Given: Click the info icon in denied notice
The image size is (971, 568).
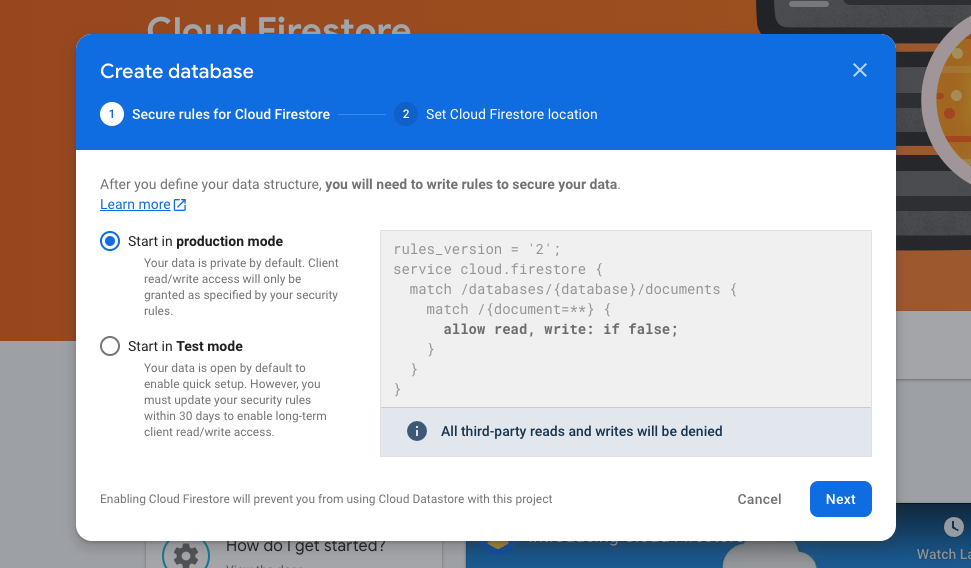Looking at the screenshot, I should (x=416, y=431).
